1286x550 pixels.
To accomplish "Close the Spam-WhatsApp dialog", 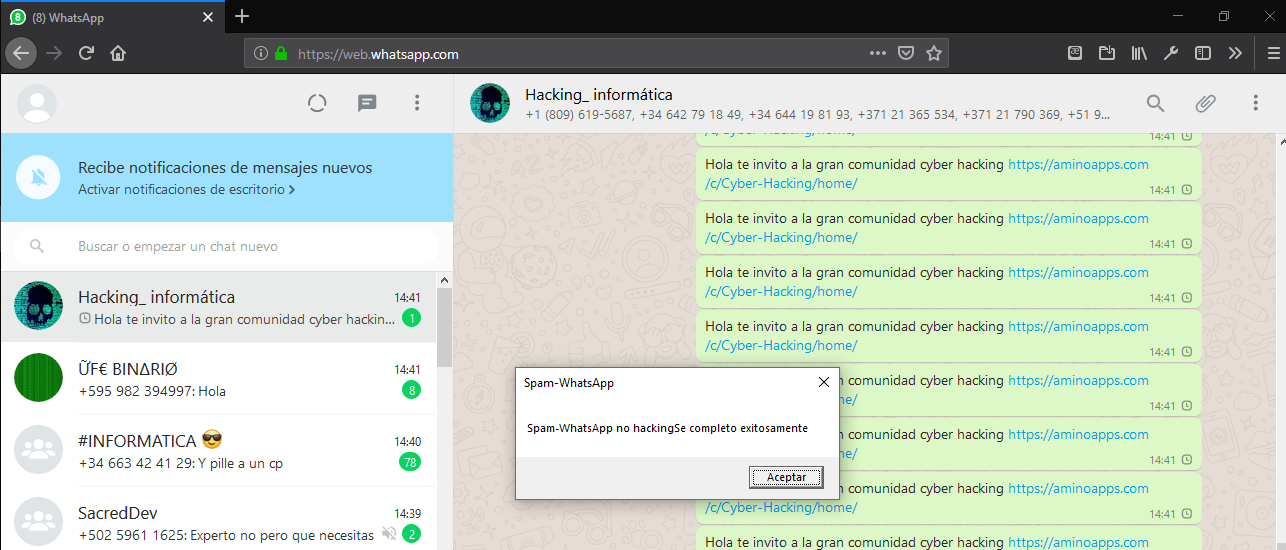I will click(x=824, y=382).
